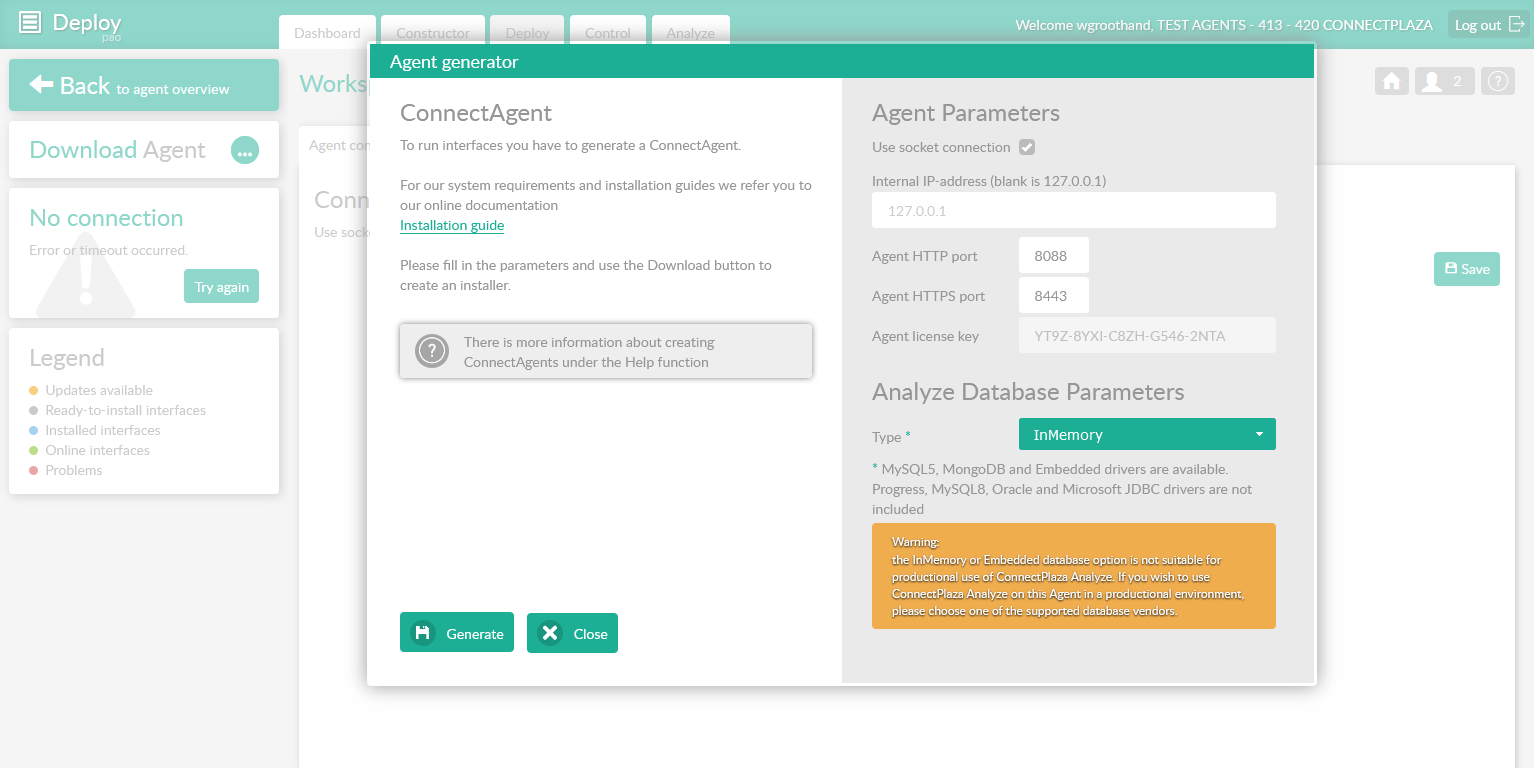Click the Save button on workspace

click(1467, 269)
